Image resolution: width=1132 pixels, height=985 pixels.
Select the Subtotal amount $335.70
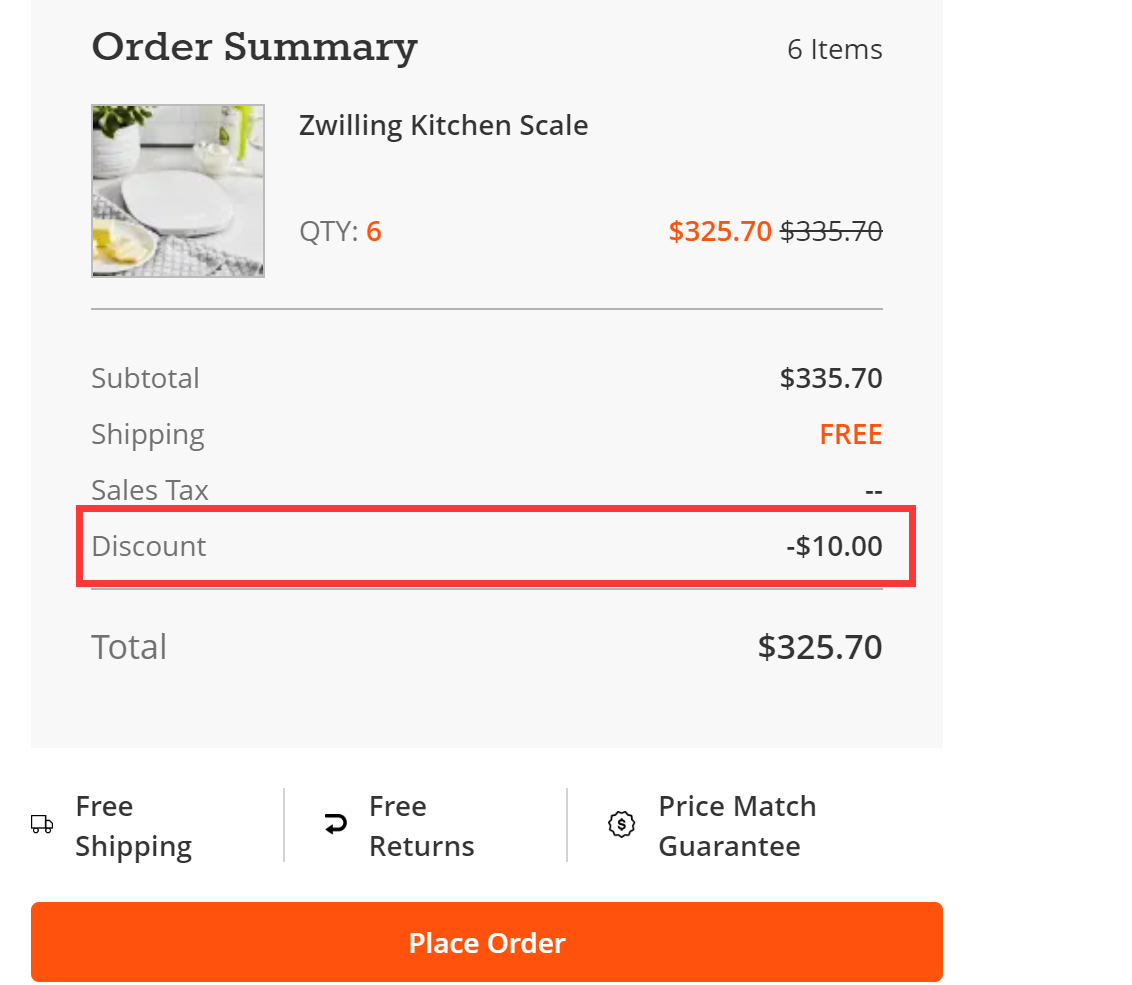[x=831, y=377]
